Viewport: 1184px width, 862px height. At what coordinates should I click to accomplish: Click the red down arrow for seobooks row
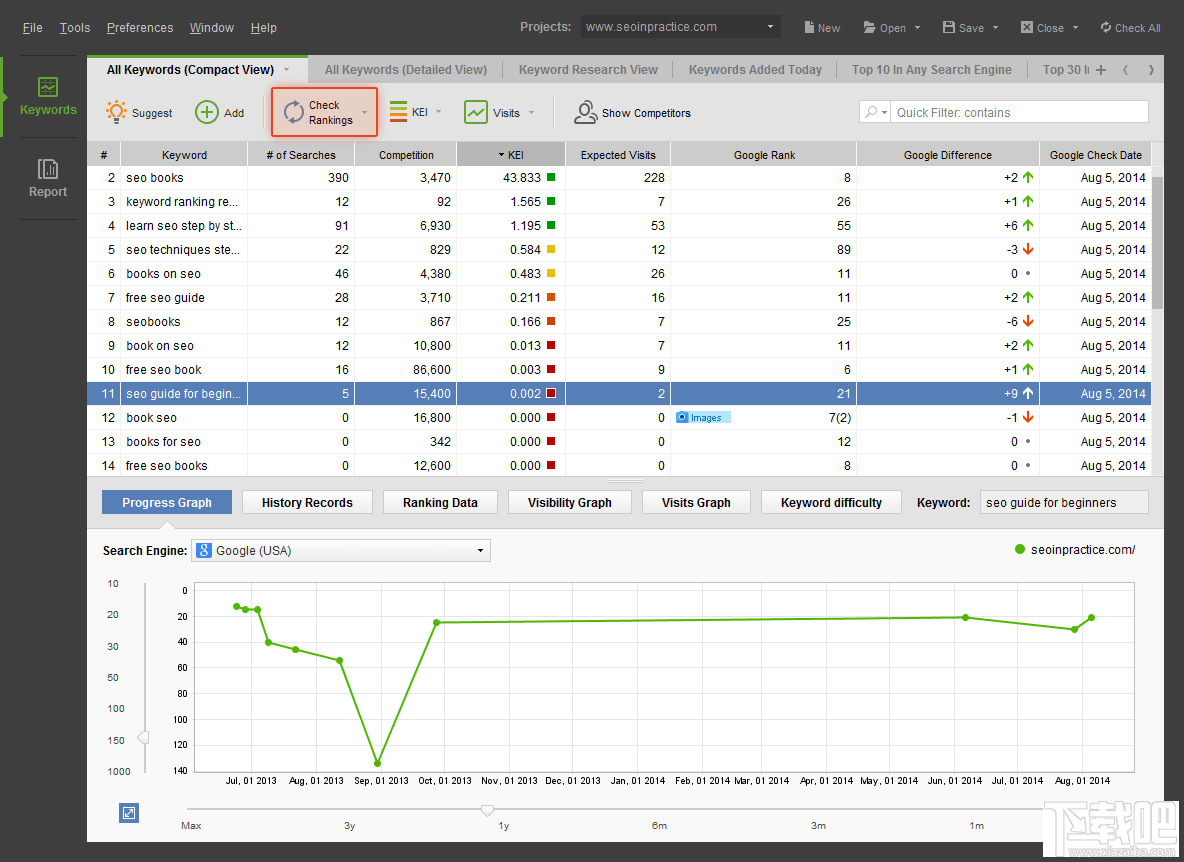coord(1028,322)
